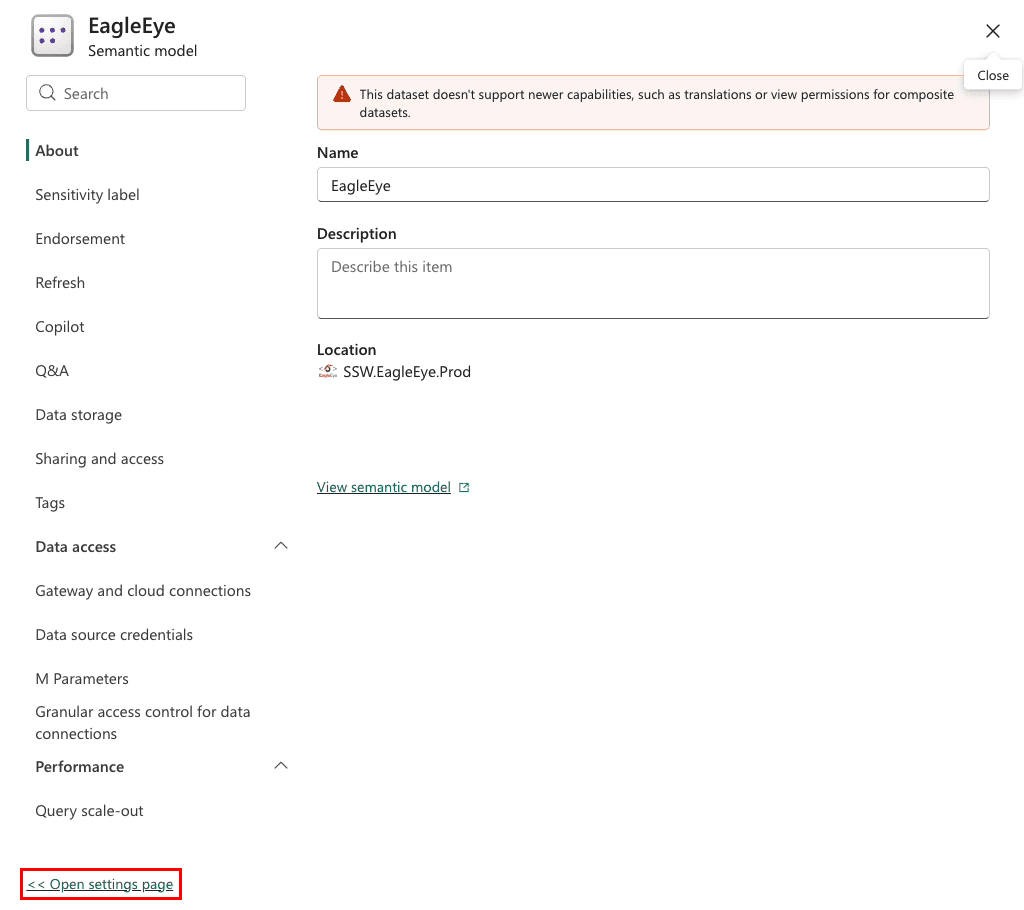1024x910 pixels.
Task: Click the SSW.EagleEye.Prod location name
Action: tap(407, 372)
